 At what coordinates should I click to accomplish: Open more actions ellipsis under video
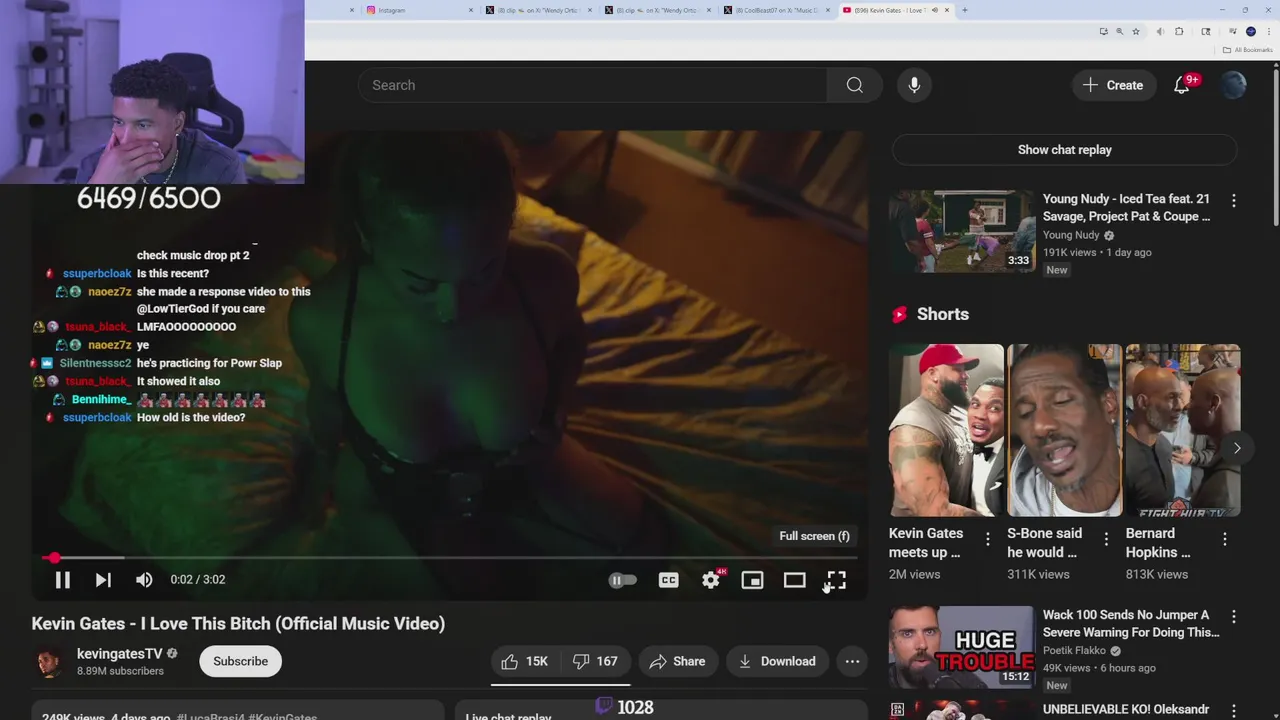pos(852,661)
